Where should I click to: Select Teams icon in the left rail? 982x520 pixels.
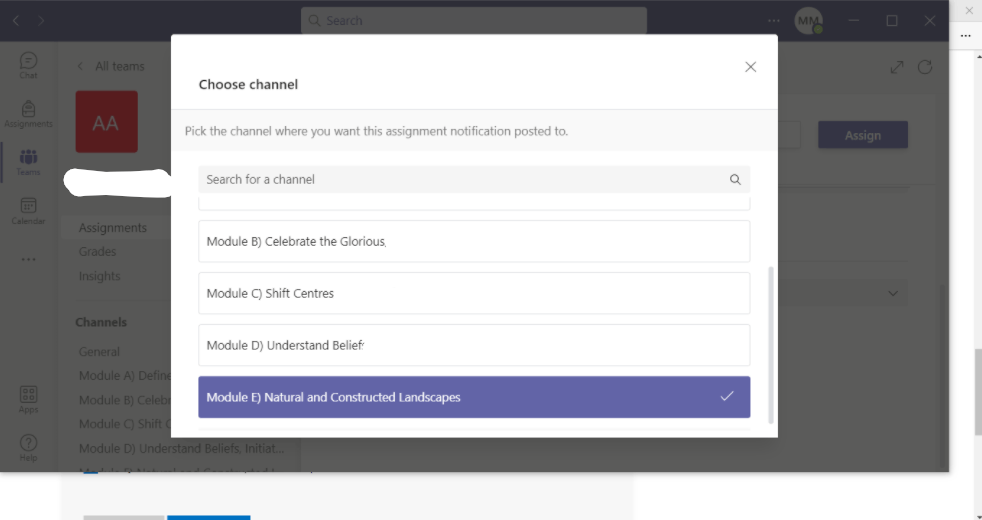[28, 162]
